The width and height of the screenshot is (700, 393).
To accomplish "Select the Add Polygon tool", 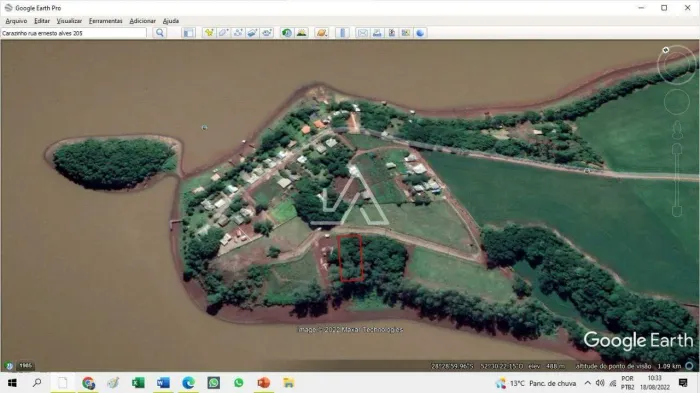I will tap(224, 33).
